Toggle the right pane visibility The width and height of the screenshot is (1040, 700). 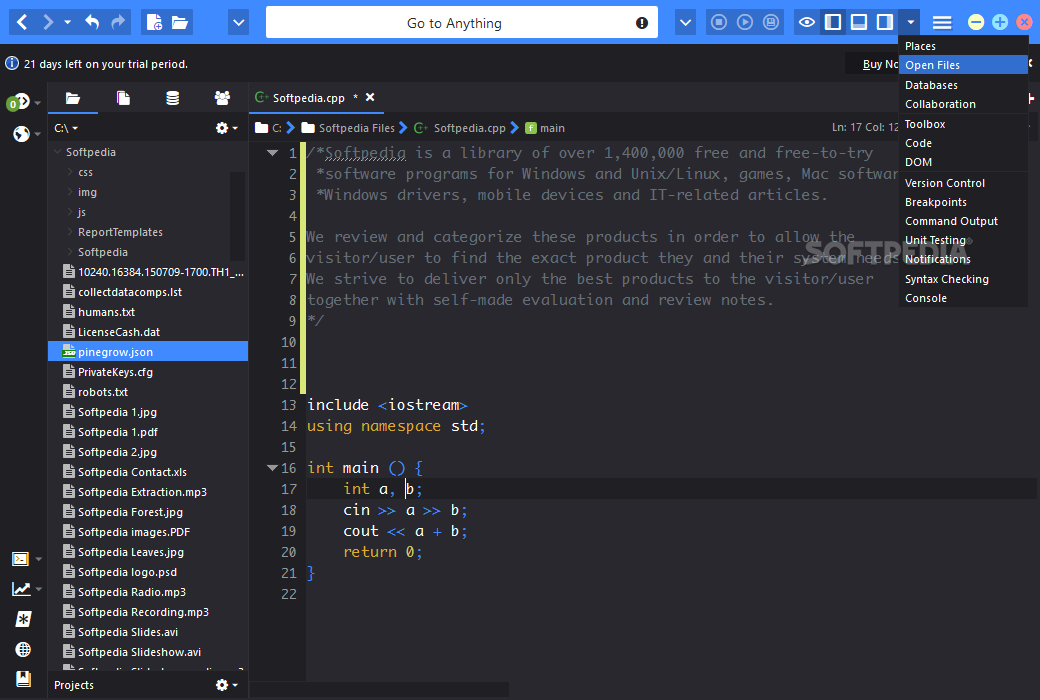click(x=885, y=23)
